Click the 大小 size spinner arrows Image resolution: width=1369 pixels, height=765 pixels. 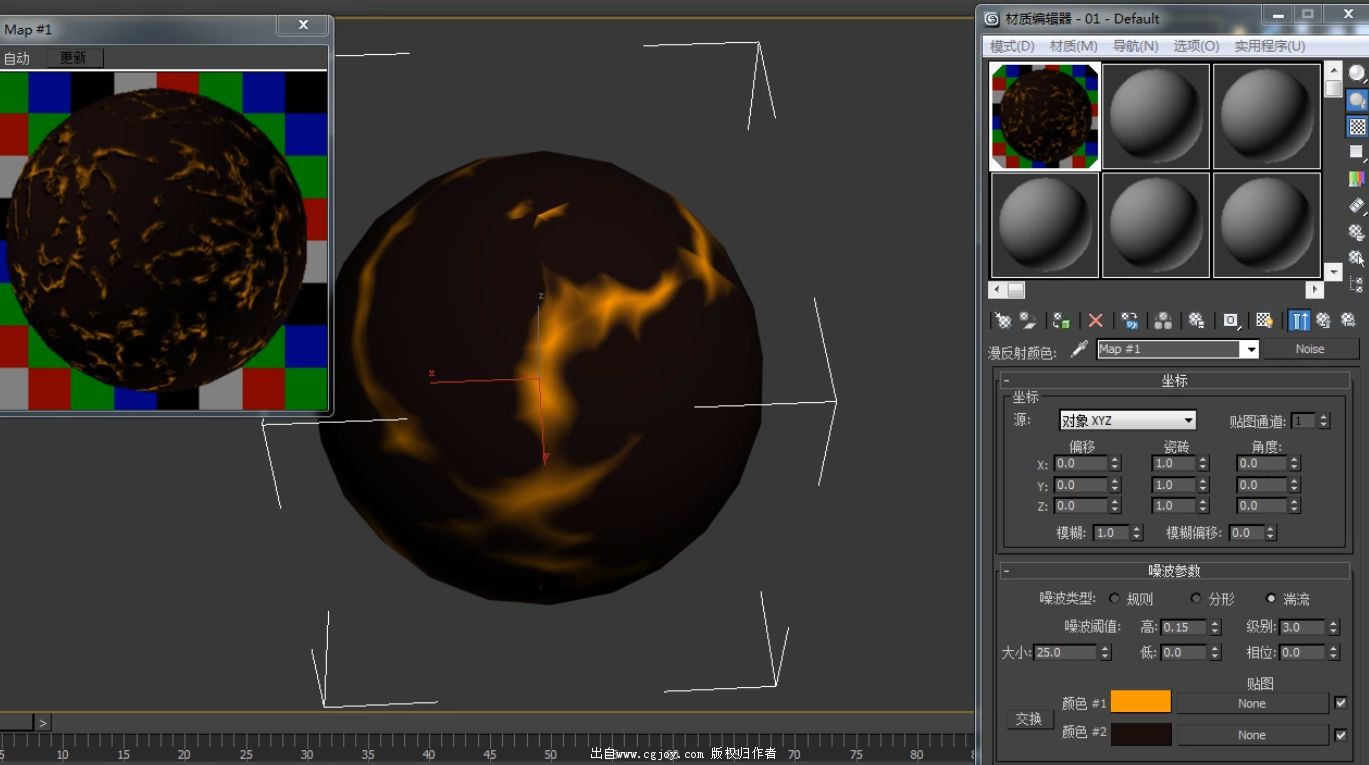point(1105,652)
